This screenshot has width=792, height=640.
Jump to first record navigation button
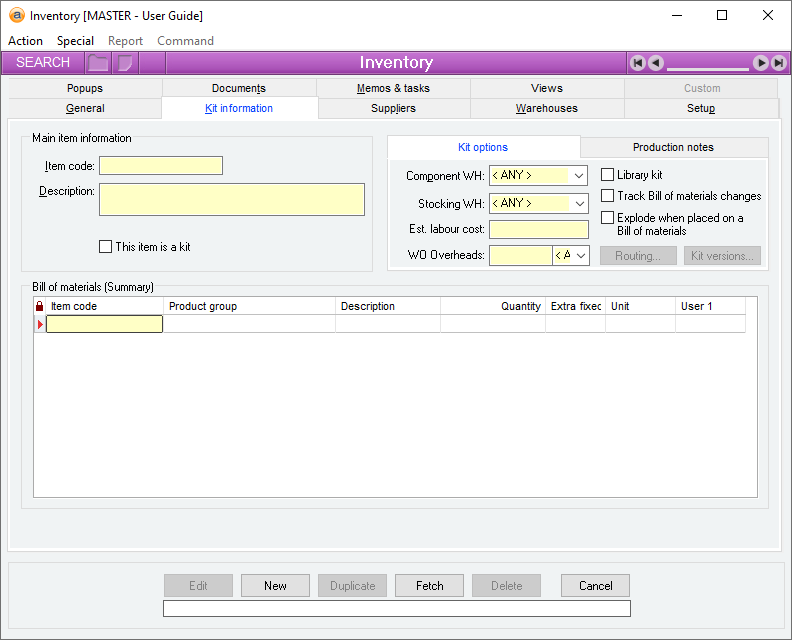pos(638,63)
